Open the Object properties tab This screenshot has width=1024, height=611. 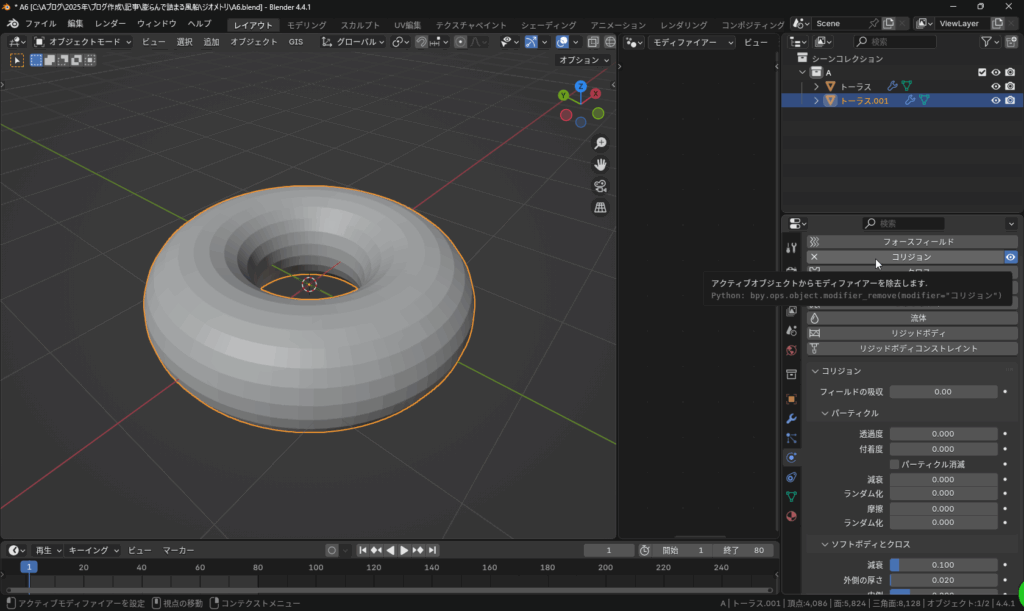point(792,399)
